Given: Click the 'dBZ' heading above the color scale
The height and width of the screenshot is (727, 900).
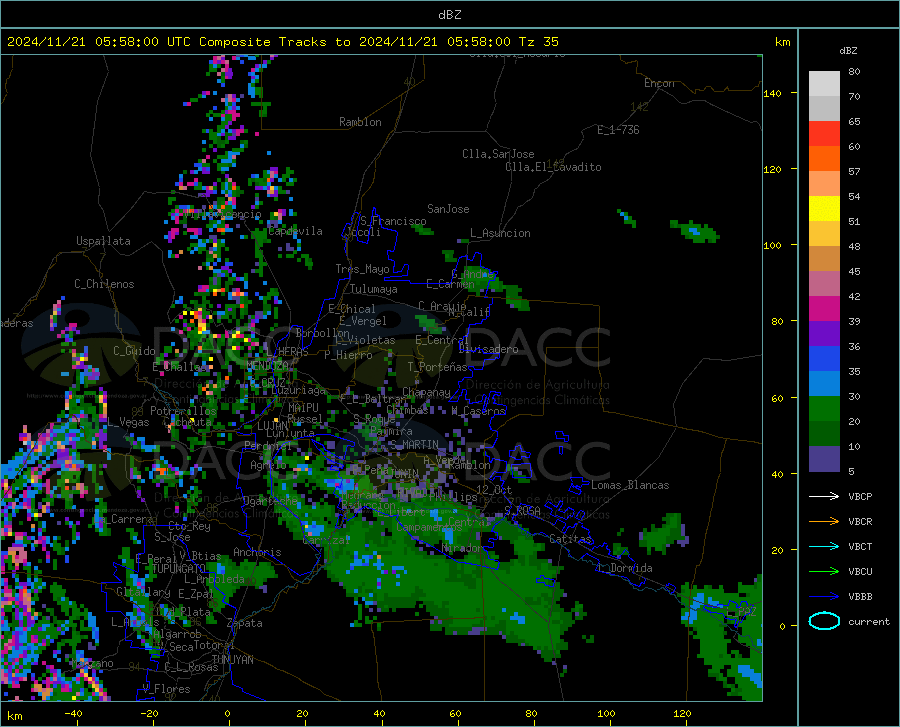Looking at the screenshot, I should (x=848, y=50).
